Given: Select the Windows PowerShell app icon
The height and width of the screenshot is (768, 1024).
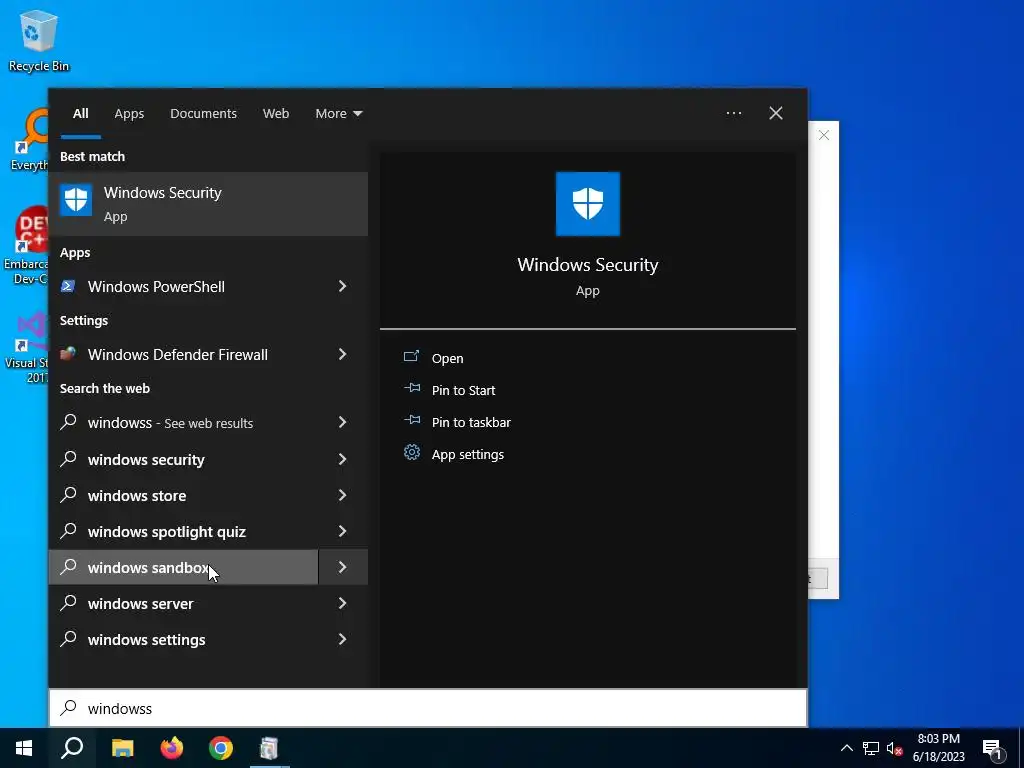Looking at the screenshot, I should (x=68, y=286).
